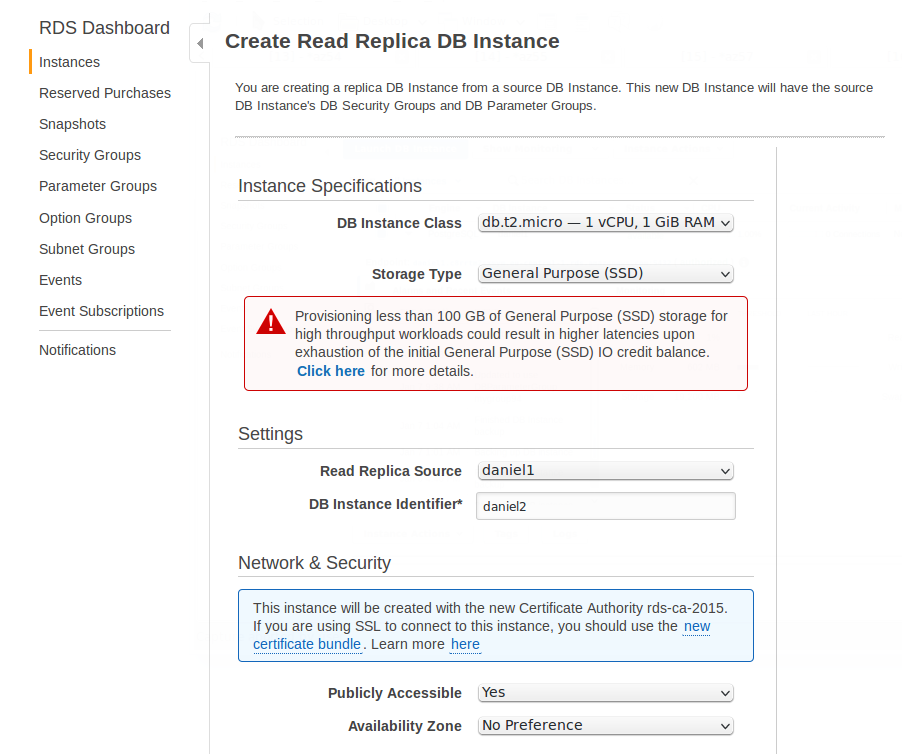Follow the "Click here" details link

[x=331, y=371]
